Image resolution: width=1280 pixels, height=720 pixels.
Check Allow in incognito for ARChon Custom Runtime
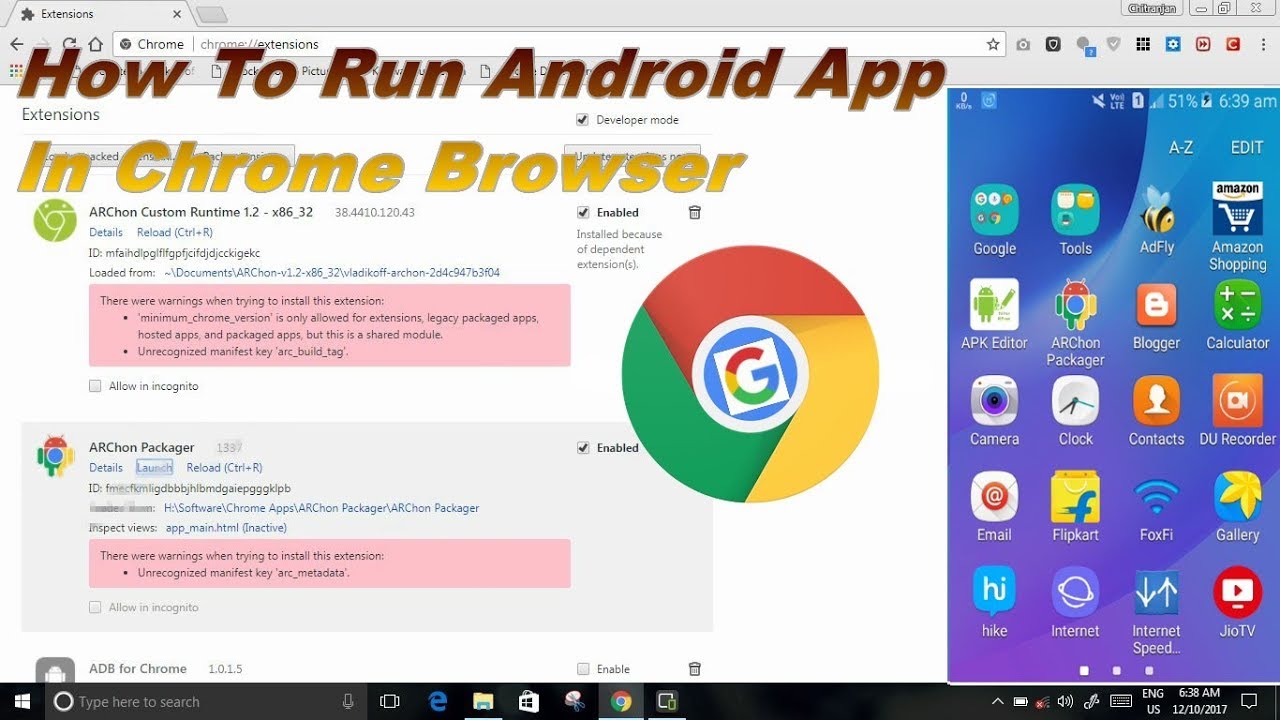coord(95,386)
